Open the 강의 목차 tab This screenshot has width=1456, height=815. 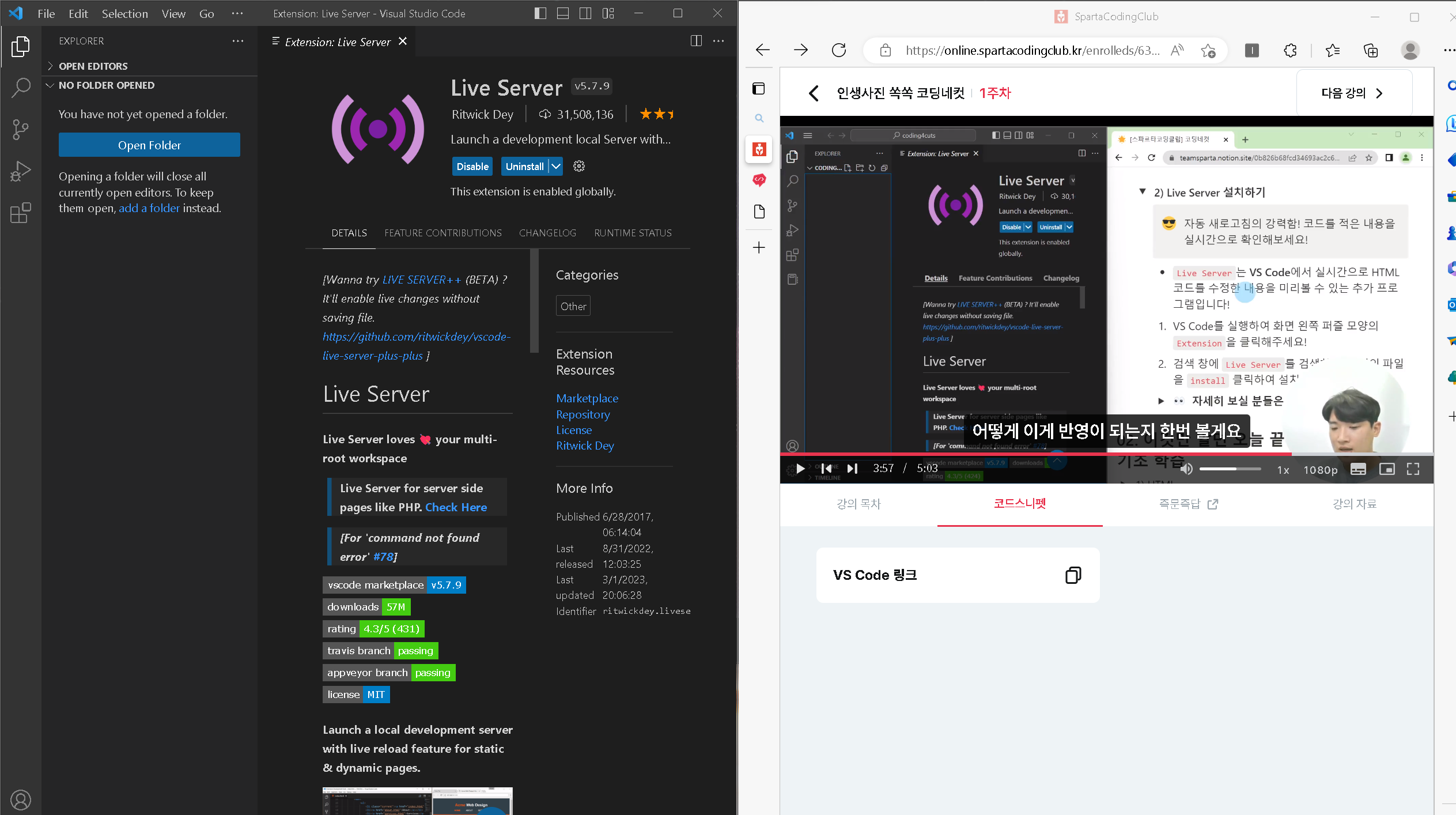[x=859, y=504]
